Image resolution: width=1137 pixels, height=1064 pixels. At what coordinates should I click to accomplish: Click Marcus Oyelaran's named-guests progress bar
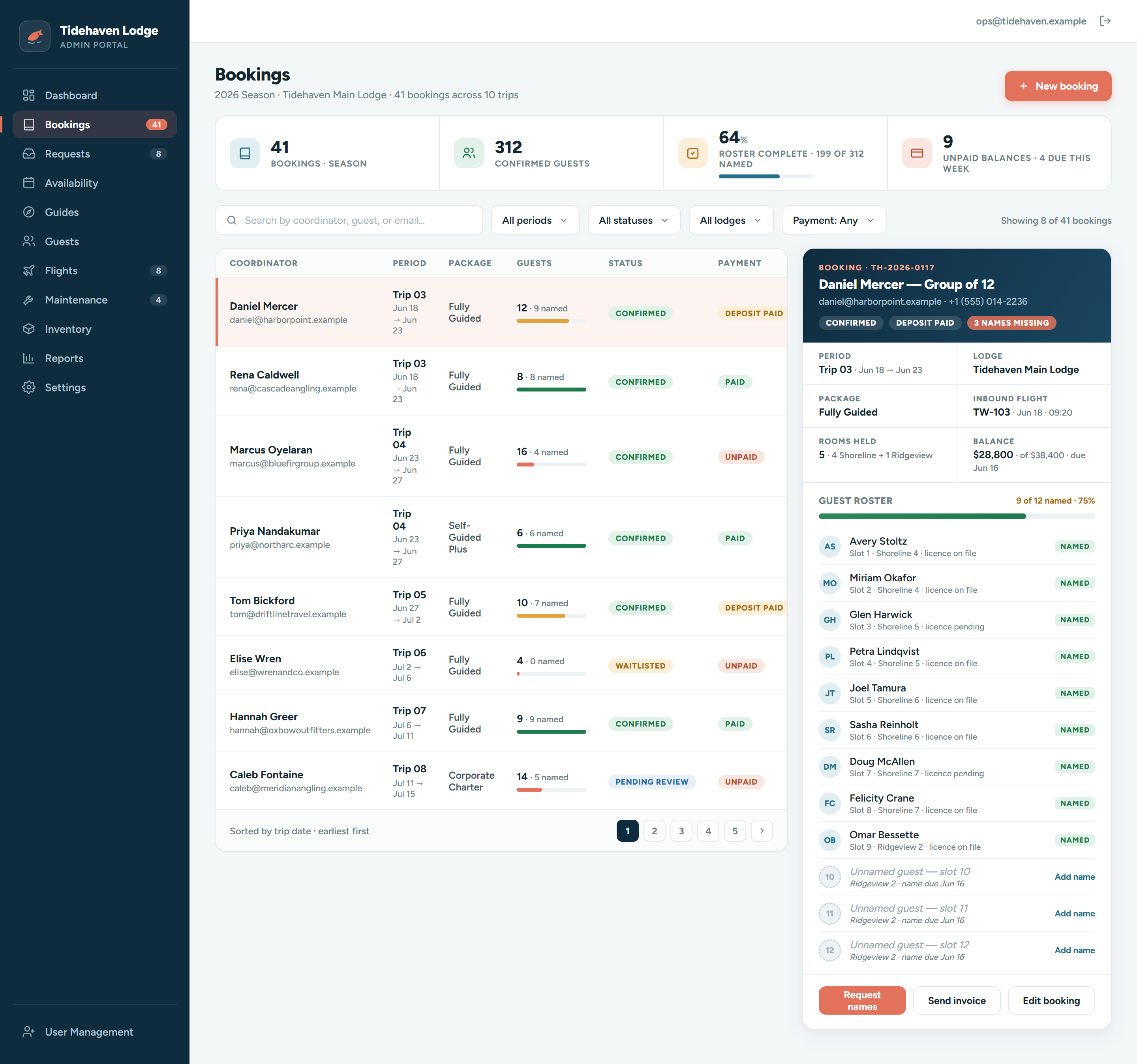coord(551,464)
